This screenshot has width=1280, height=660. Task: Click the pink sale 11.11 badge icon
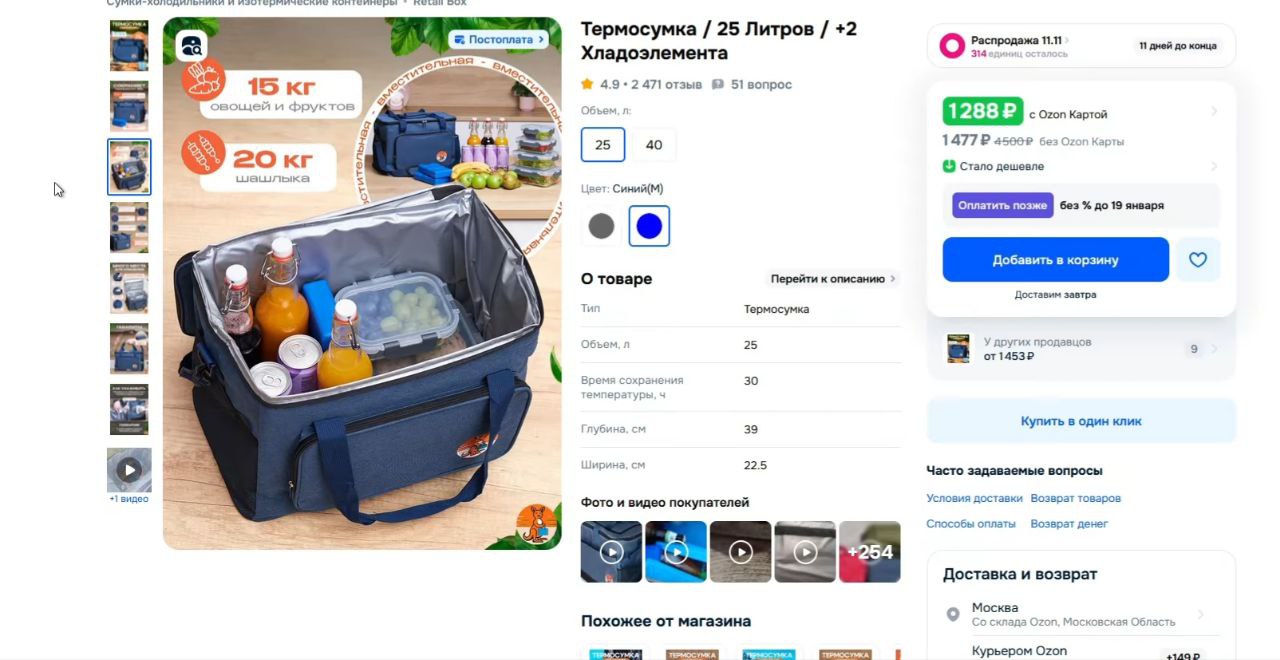point(952,46)
